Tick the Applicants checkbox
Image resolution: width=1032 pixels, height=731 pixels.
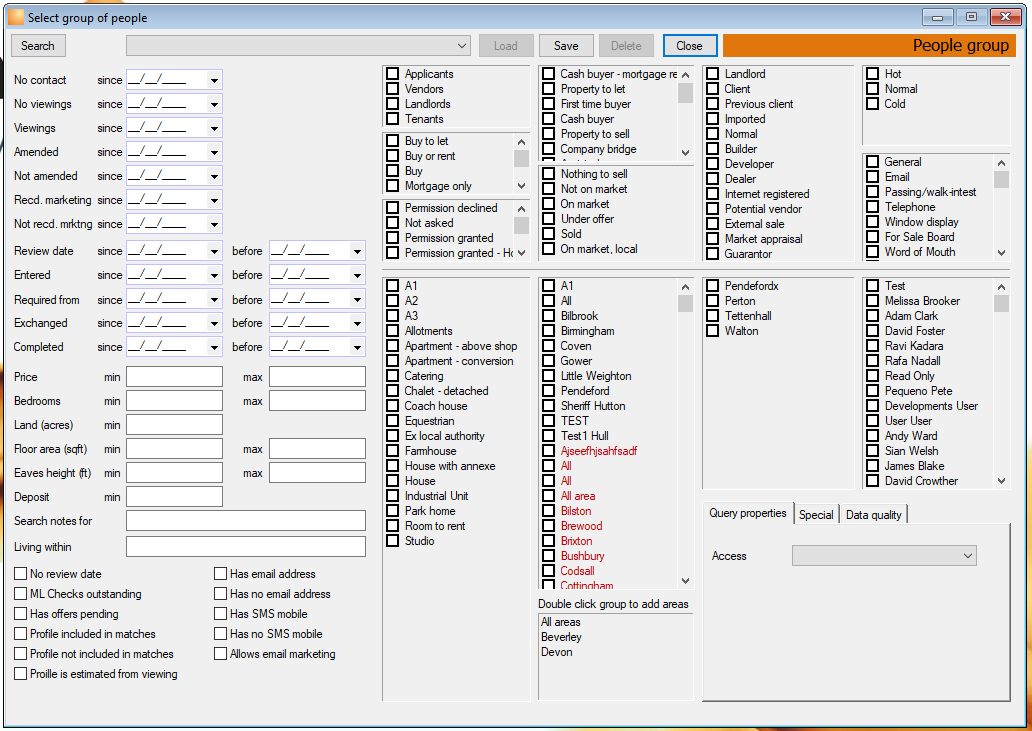(x=393, y=74)
